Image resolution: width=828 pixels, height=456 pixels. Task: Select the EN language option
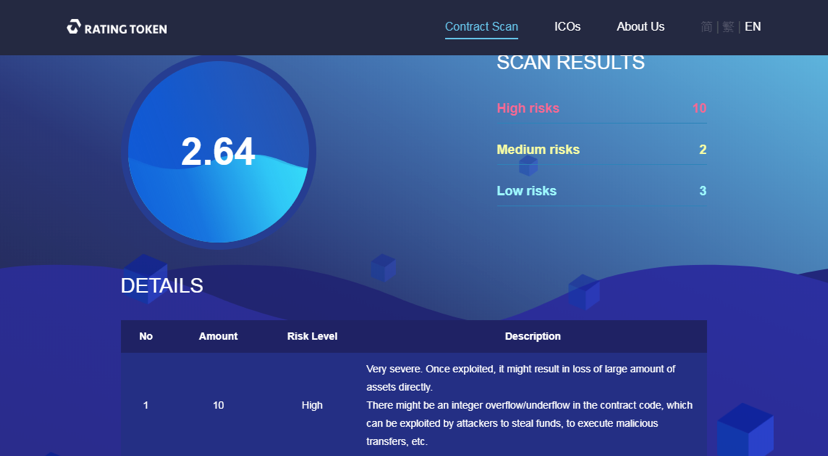(x=752, y=26)
